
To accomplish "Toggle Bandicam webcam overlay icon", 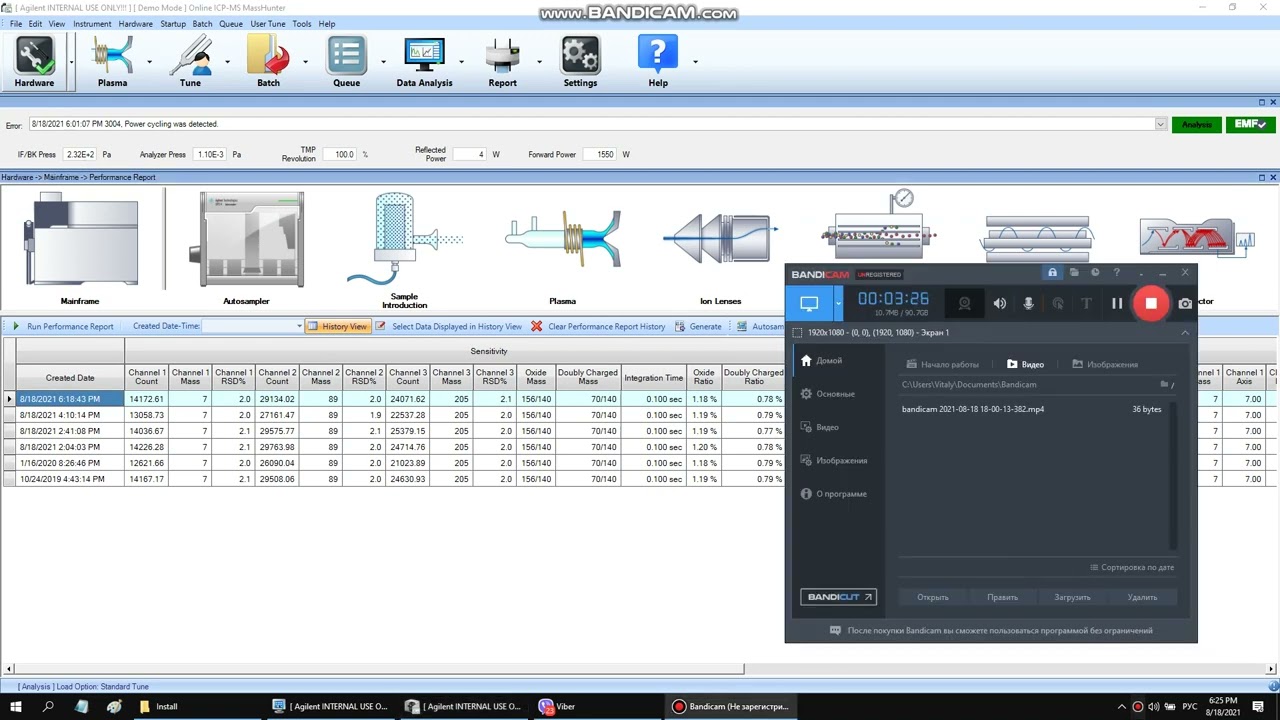I will point(964,303).
